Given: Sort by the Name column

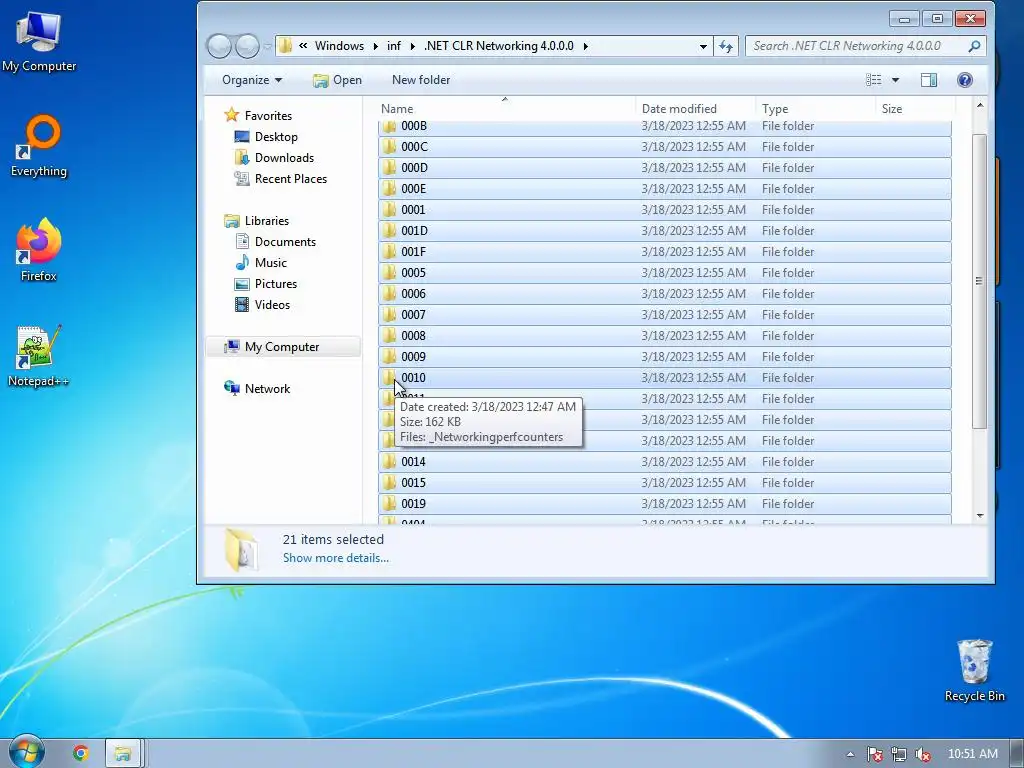Looking at the screenshot, I should 507,108.
